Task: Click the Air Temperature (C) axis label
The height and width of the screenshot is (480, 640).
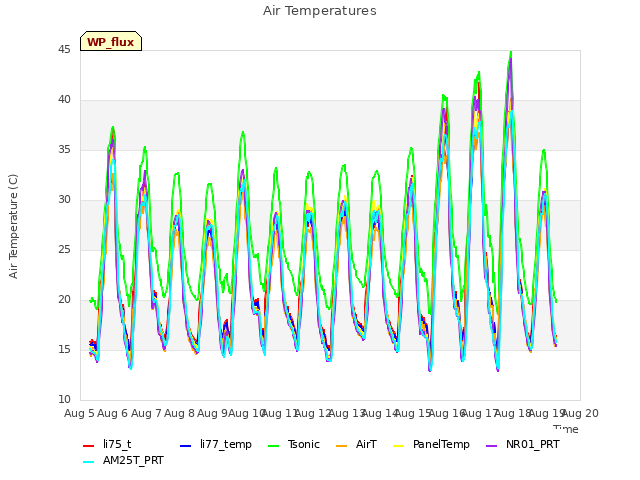Action: (x=13, y=226)
